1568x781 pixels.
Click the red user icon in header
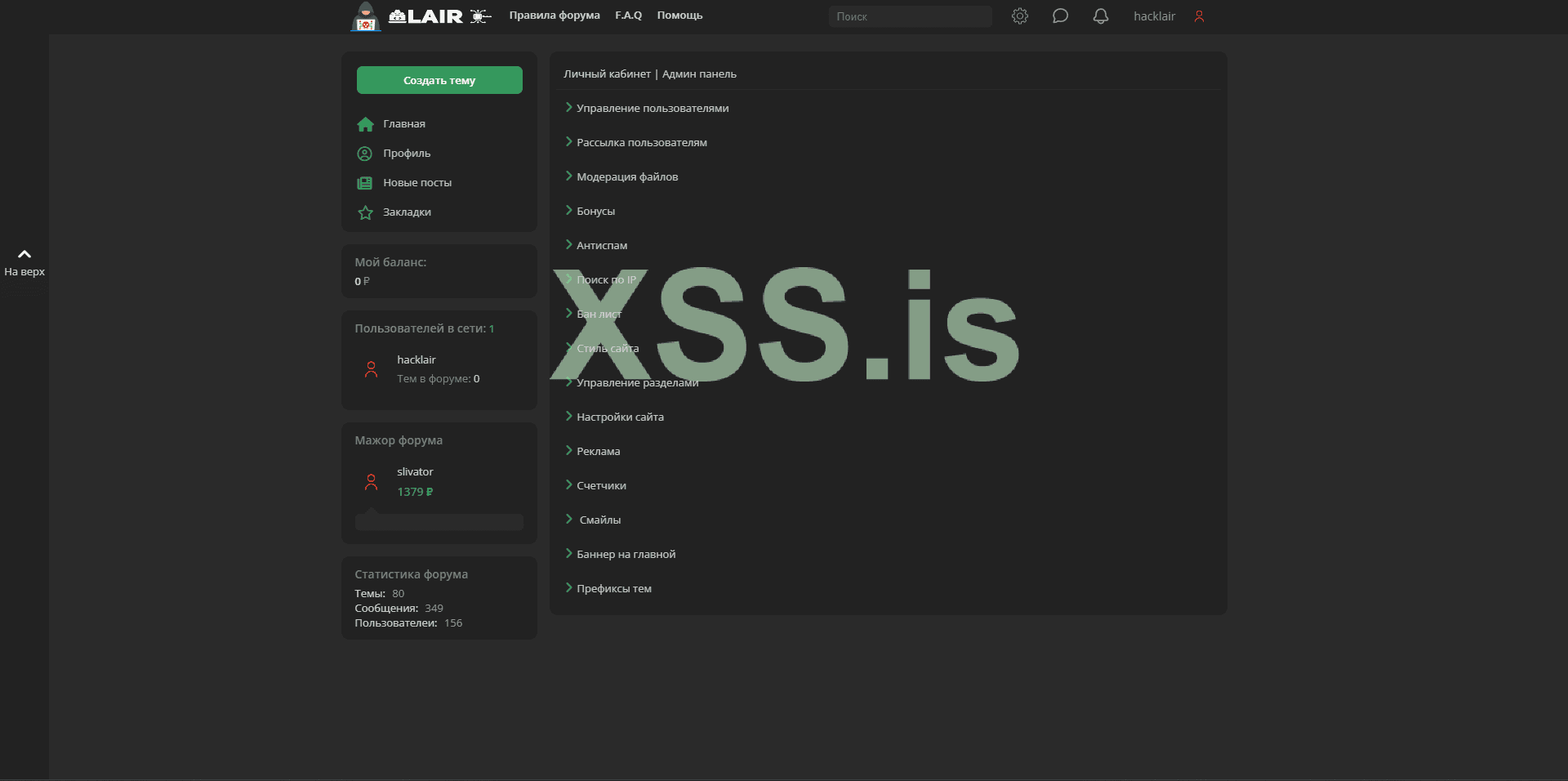click(x=1199, y=16)
